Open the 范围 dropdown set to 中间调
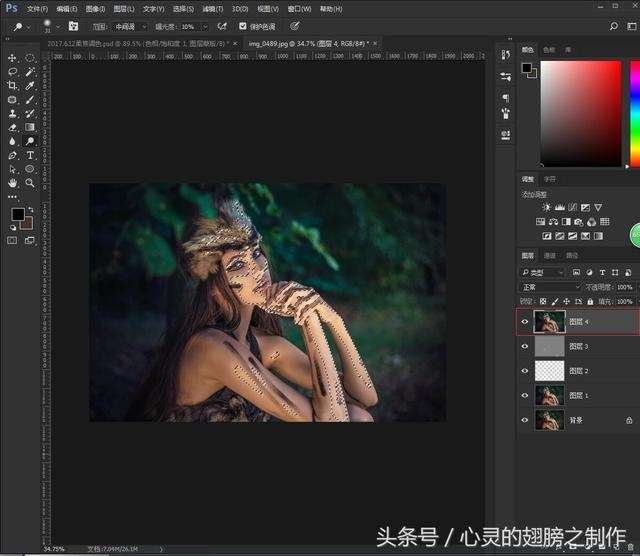The width and height of the screenshot is (640, 556). coord(132,26)
